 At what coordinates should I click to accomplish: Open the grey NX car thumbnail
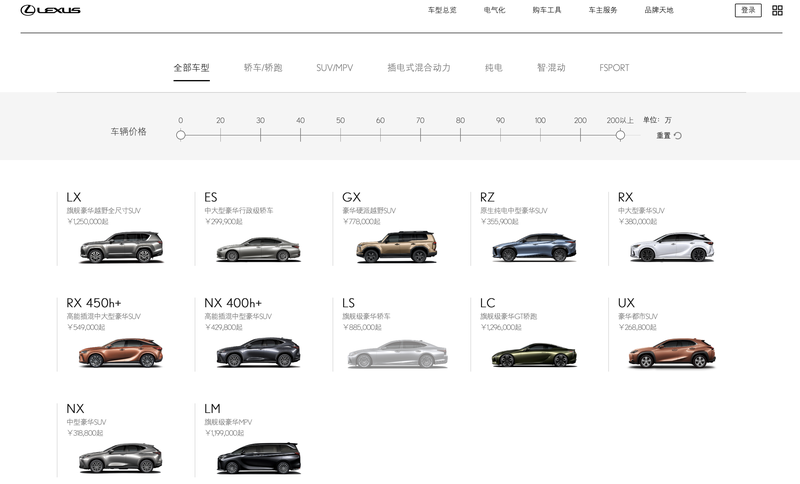click(121, 458)
